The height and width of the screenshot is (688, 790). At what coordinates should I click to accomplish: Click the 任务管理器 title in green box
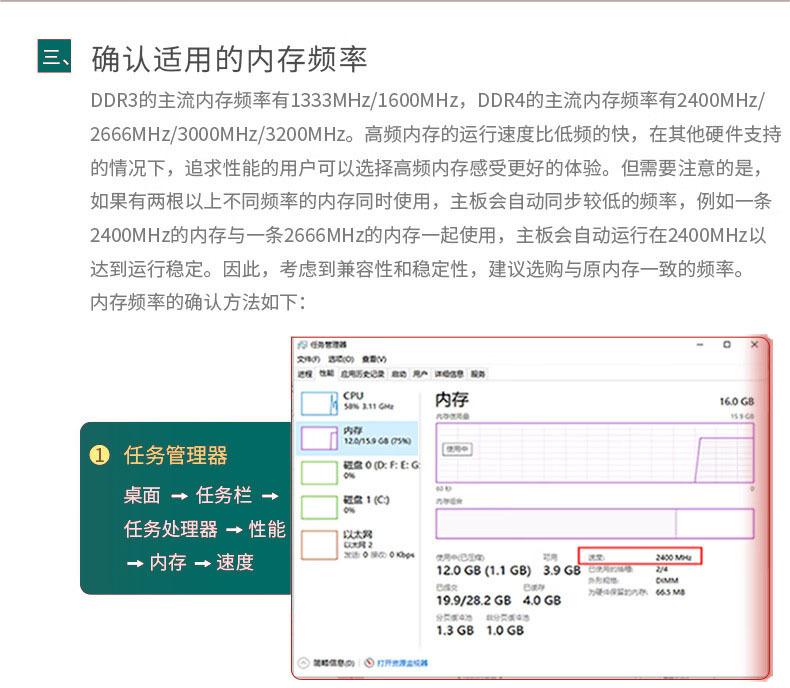point(175,456)
